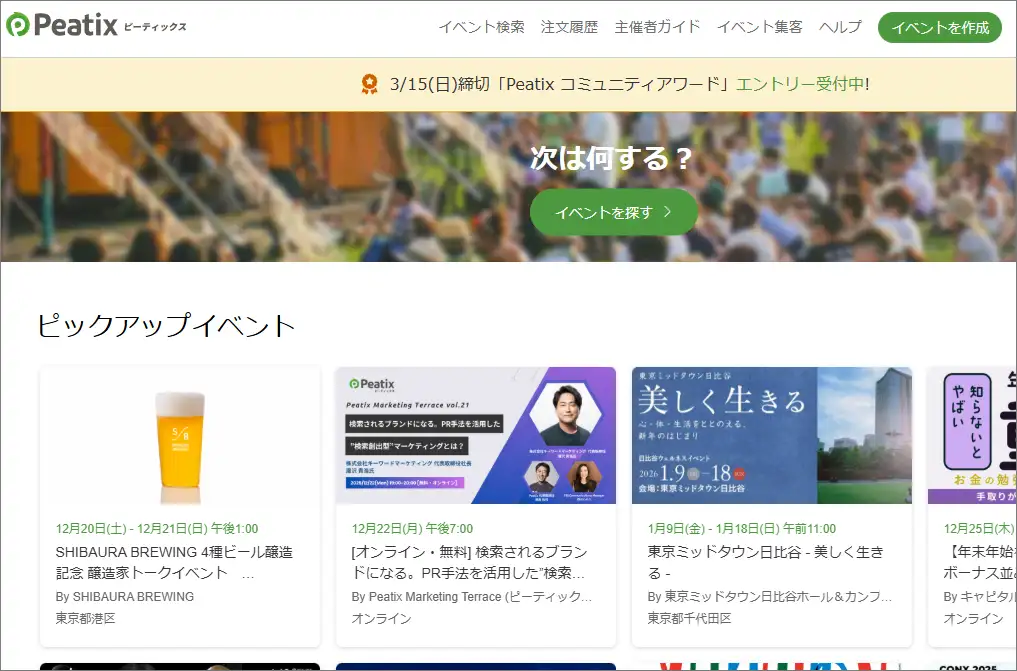The width and height of the screenshot is (1017, 671).
Task: Click the Peatix logo icon
Action: tap(18, 26)
